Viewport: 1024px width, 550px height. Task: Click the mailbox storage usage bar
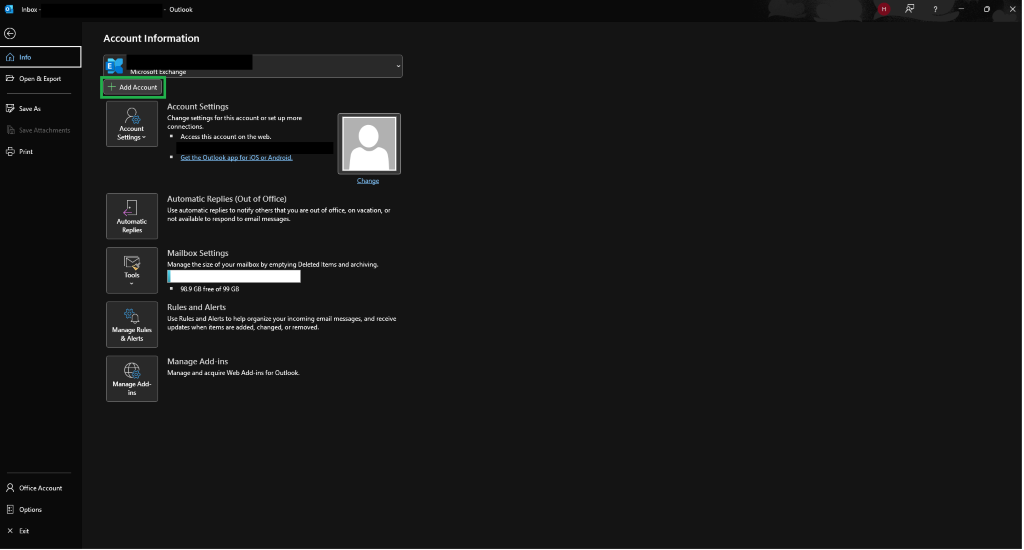[x=234, y=276]
